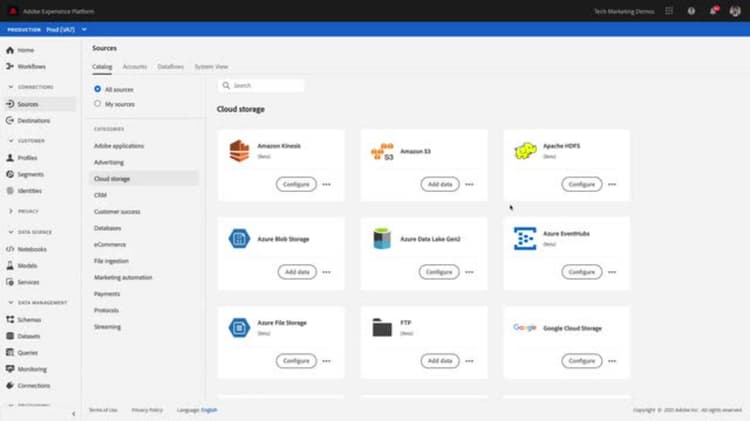The height and width of the screenshot is (421, 750).
Task: Select the All sources radio button
Action: coord(98,89)
